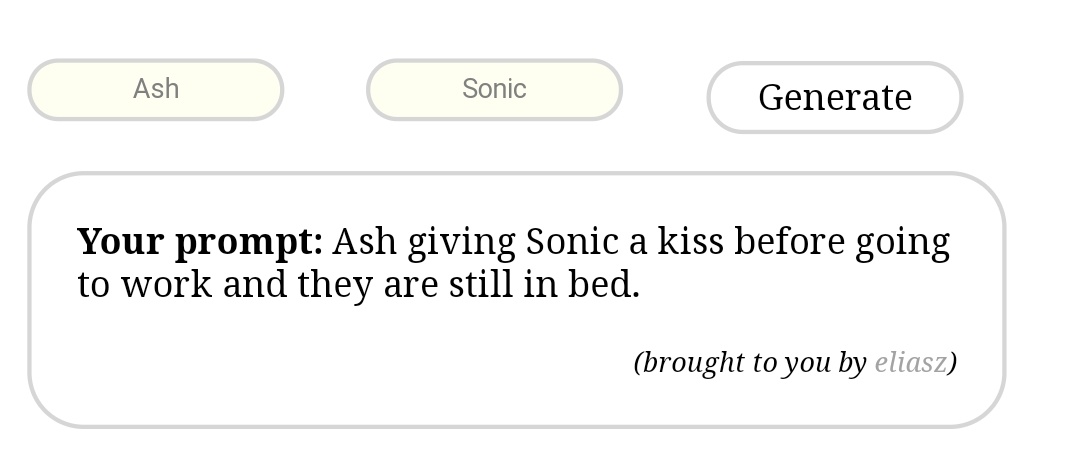Click the Generate button

click(x=834, y=98)
